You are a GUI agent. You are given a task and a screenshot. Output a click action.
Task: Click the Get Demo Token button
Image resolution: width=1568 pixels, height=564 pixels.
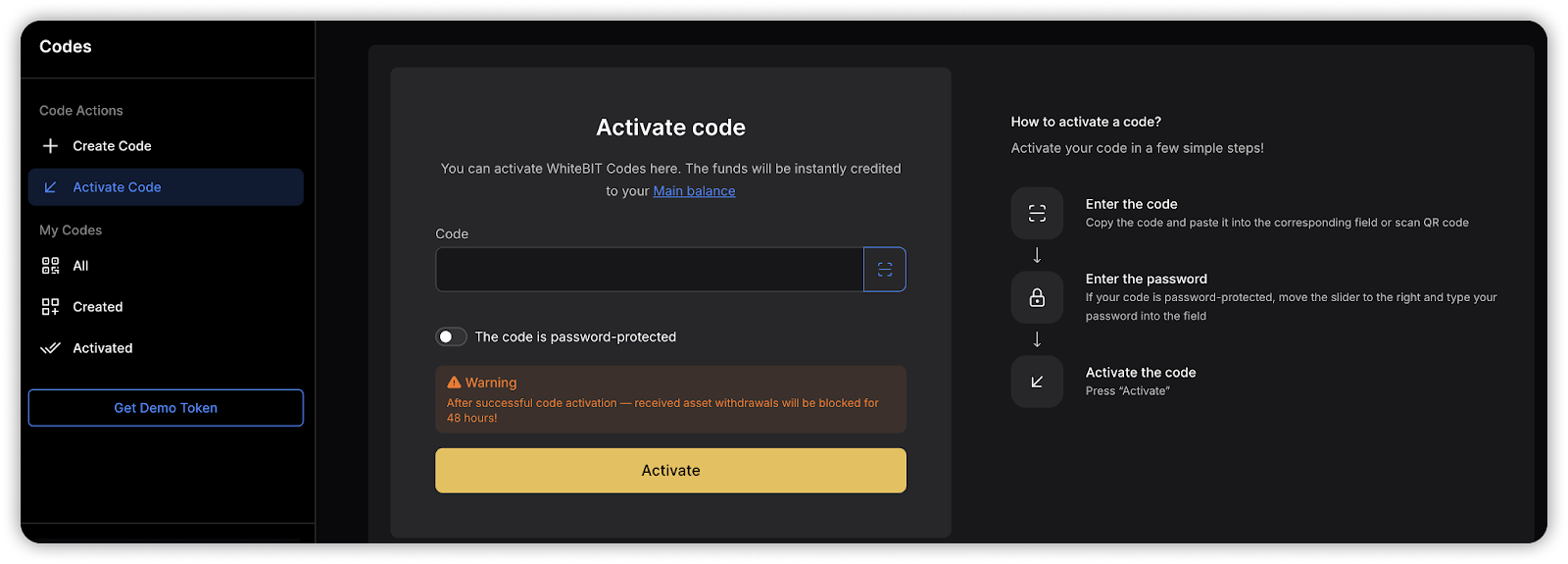pyautogui.click(x=166, y=408)
